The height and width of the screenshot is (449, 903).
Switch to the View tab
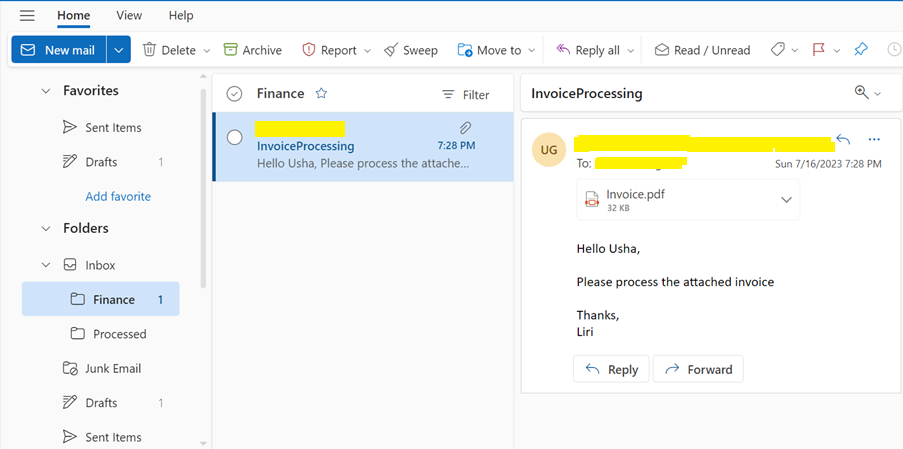click(129, 16)
